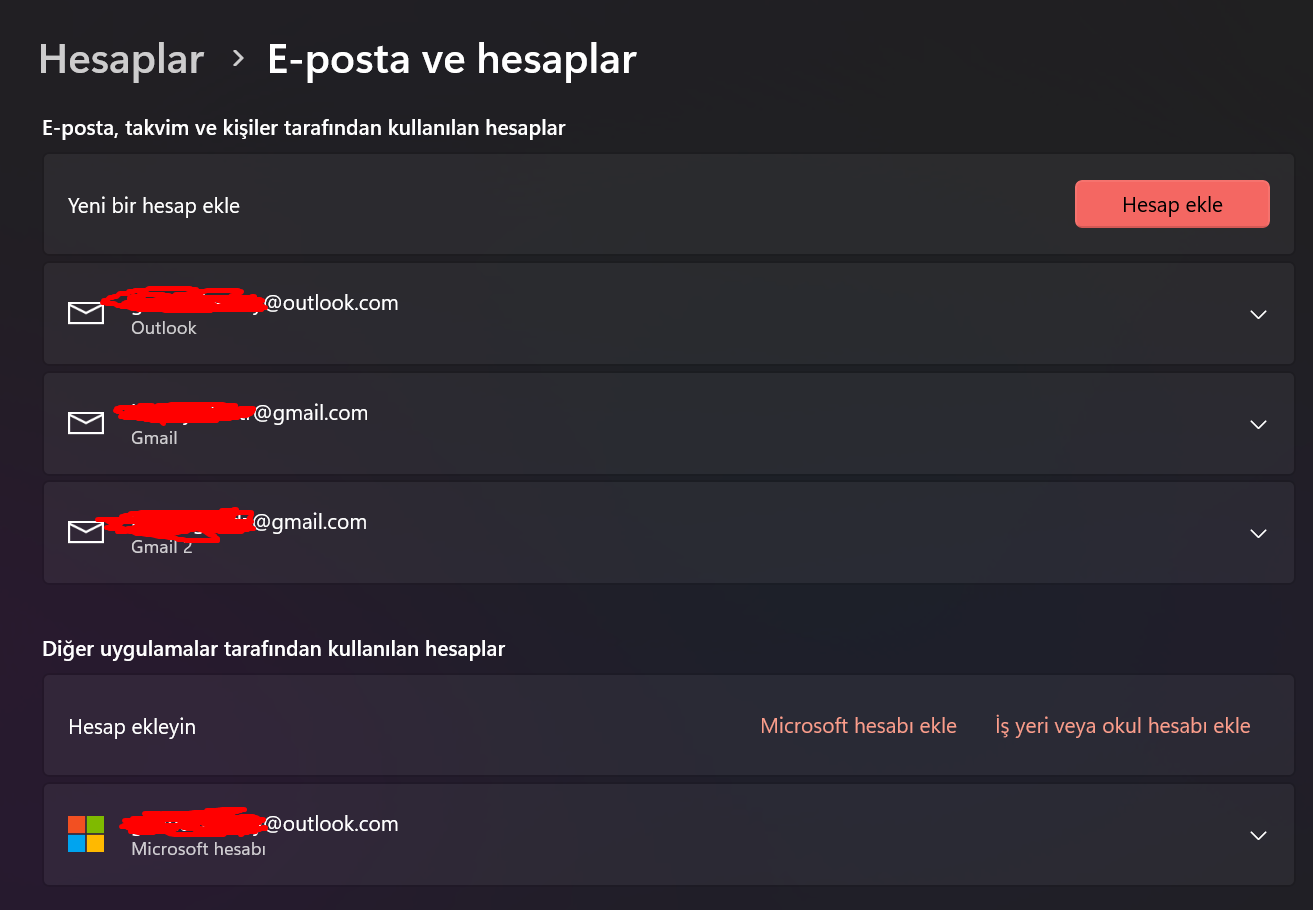This screenshot has width=1313, height=910.
Task: Select the E-posta ve hesaplar page title
Action: point(452,59)
